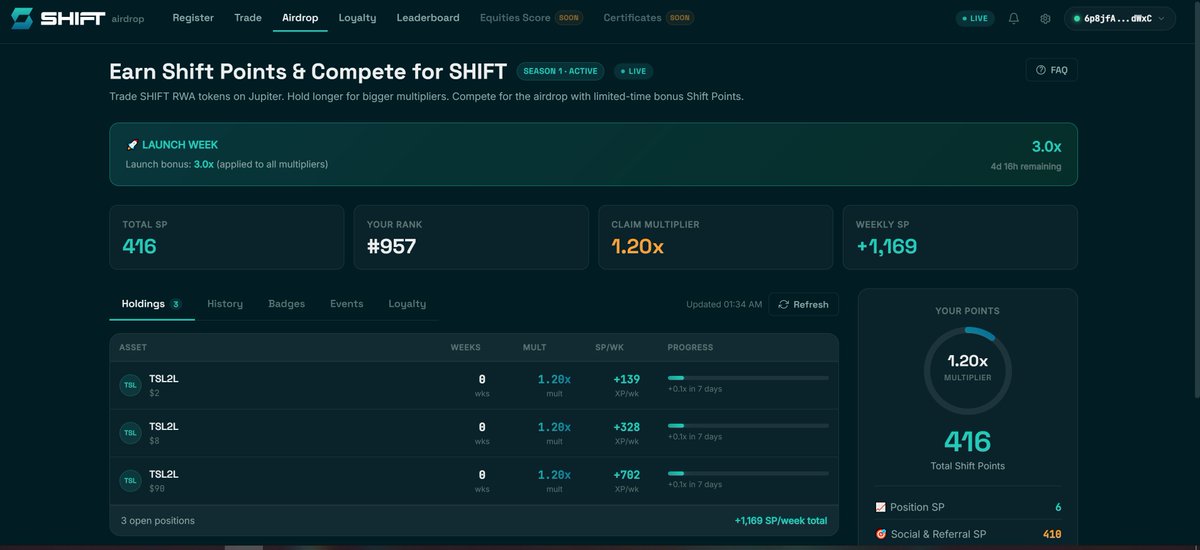Switch to the History tab
1200x550 pixels.
225,304
